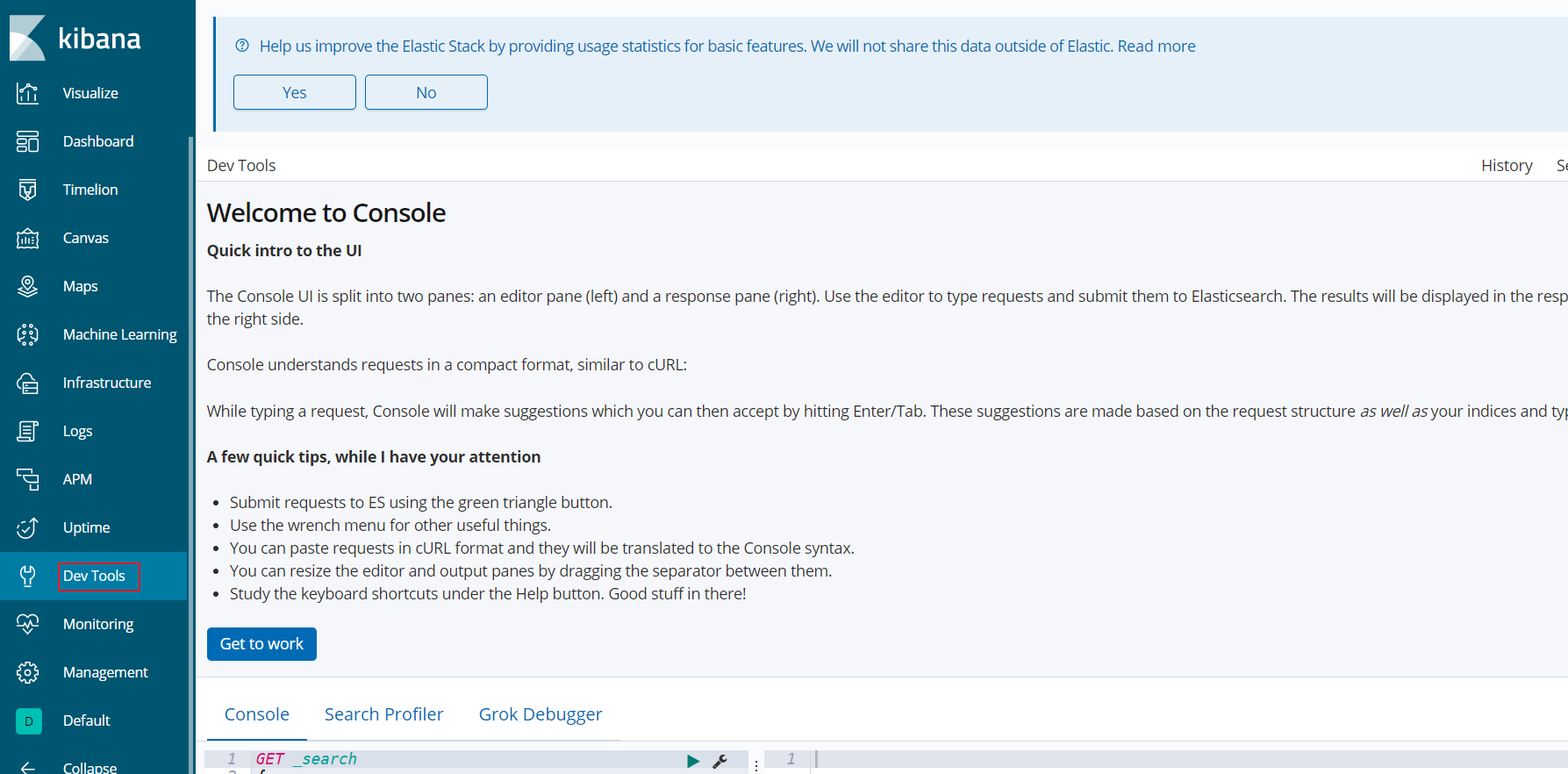
Task: Open the wrench menu in the editor
Action: [x=720, y=761]
